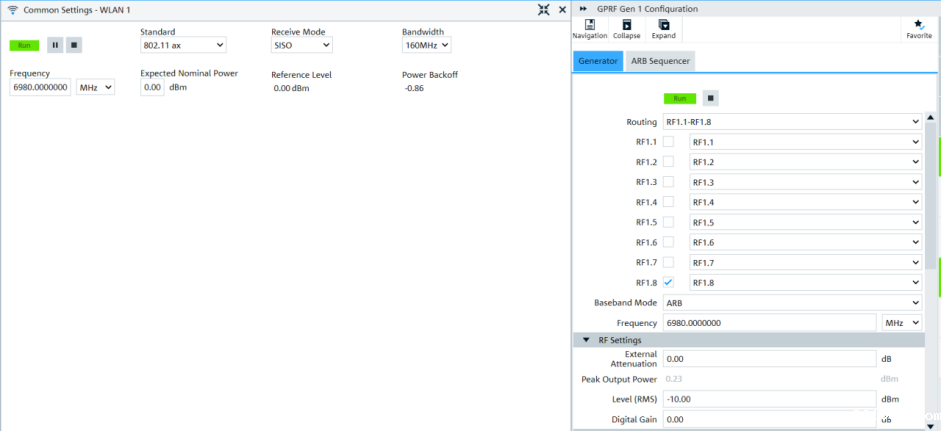
Task: Open the RF1.3 connector dropdown
Action: click(805, 182)
